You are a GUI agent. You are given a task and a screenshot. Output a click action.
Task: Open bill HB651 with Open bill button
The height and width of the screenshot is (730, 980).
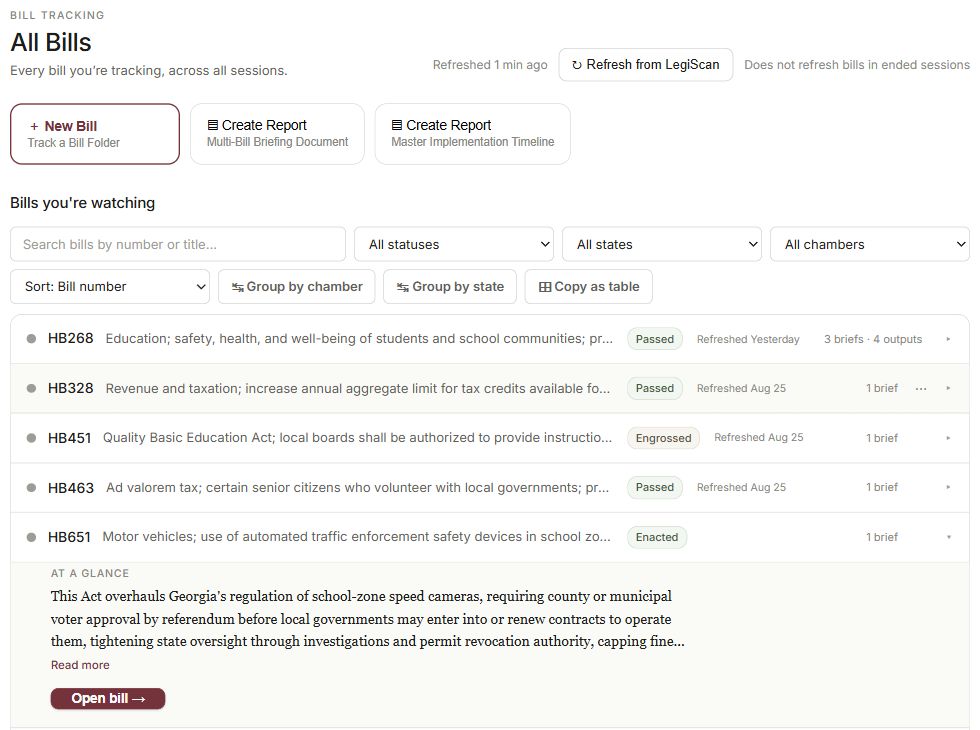108,699
